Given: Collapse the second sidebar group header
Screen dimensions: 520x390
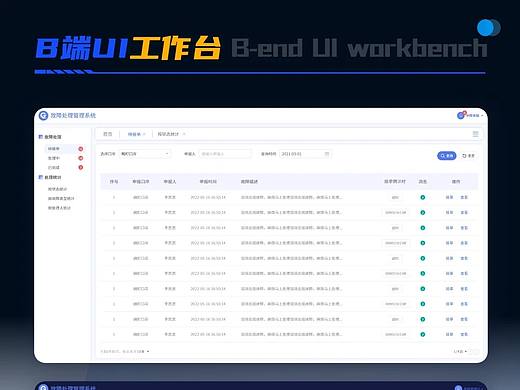Looking at the screenshot, I should (x=50, y=177).
